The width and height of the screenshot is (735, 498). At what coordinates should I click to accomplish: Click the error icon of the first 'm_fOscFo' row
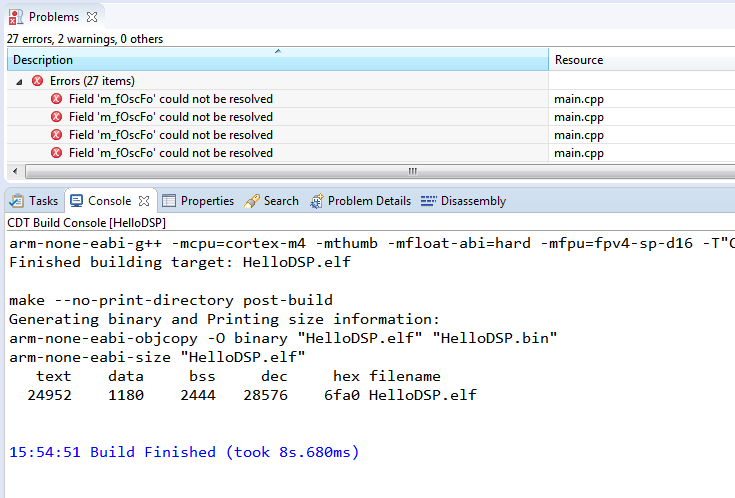pos(58,99)
